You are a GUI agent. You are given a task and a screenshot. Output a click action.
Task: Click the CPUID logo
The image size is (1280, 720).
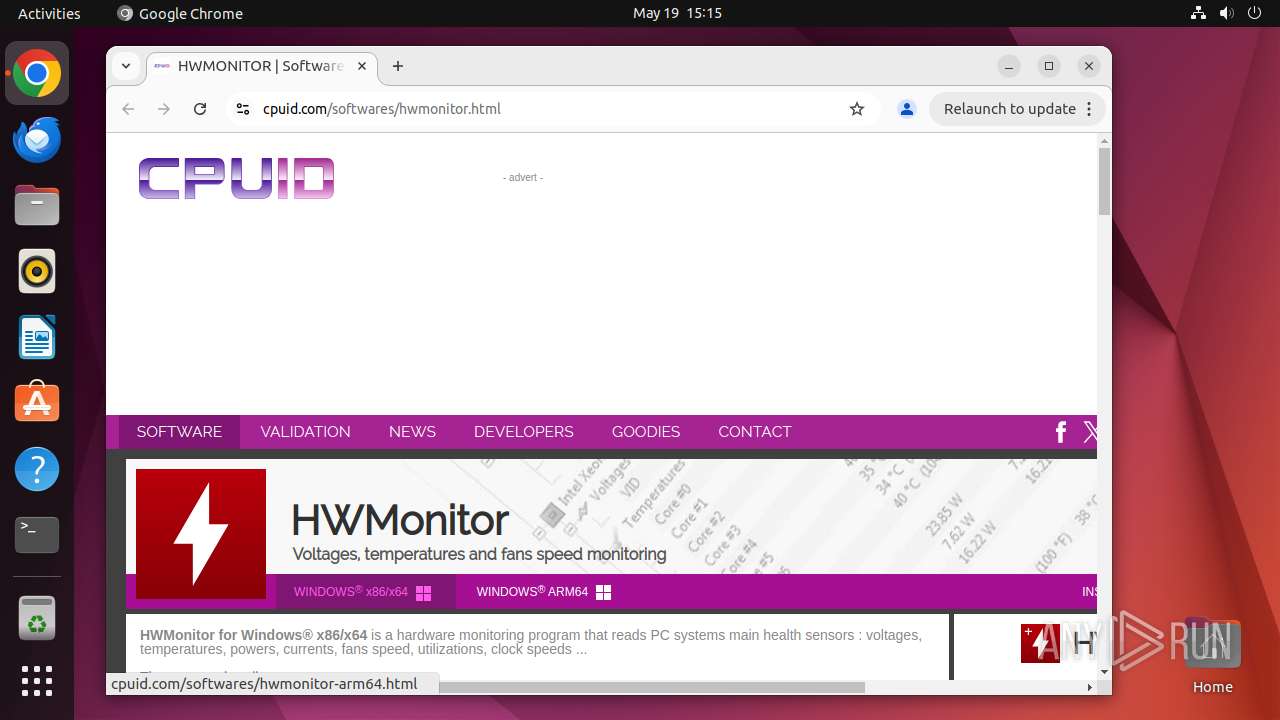pos(236,178)
